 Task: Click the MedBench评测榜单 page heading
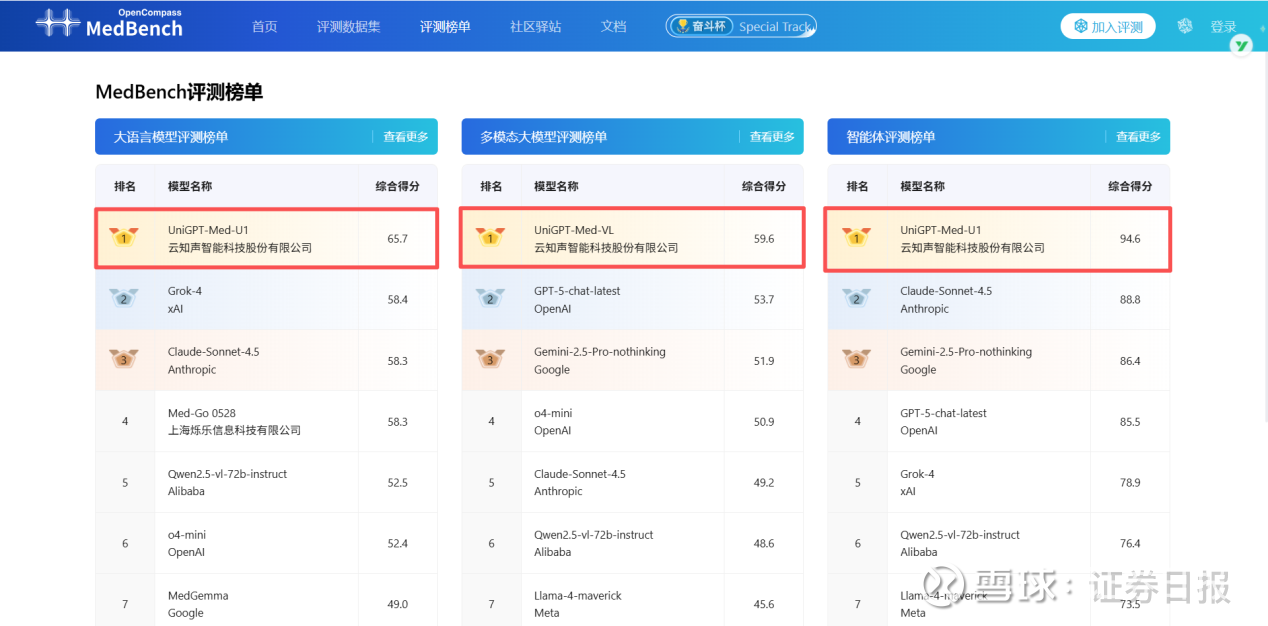coord(179,92)
